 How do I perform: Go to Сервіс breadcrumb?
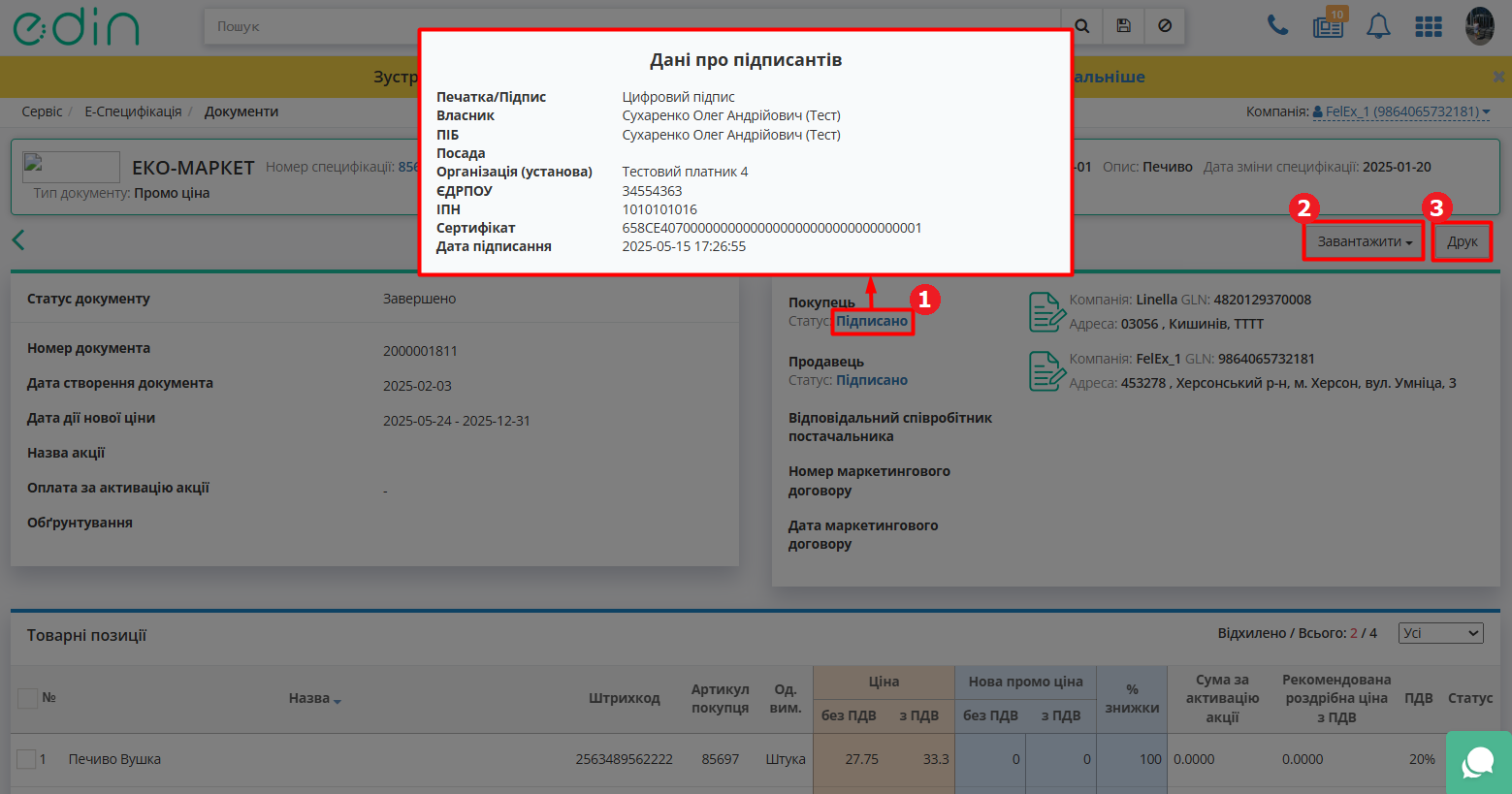[42, 111]
